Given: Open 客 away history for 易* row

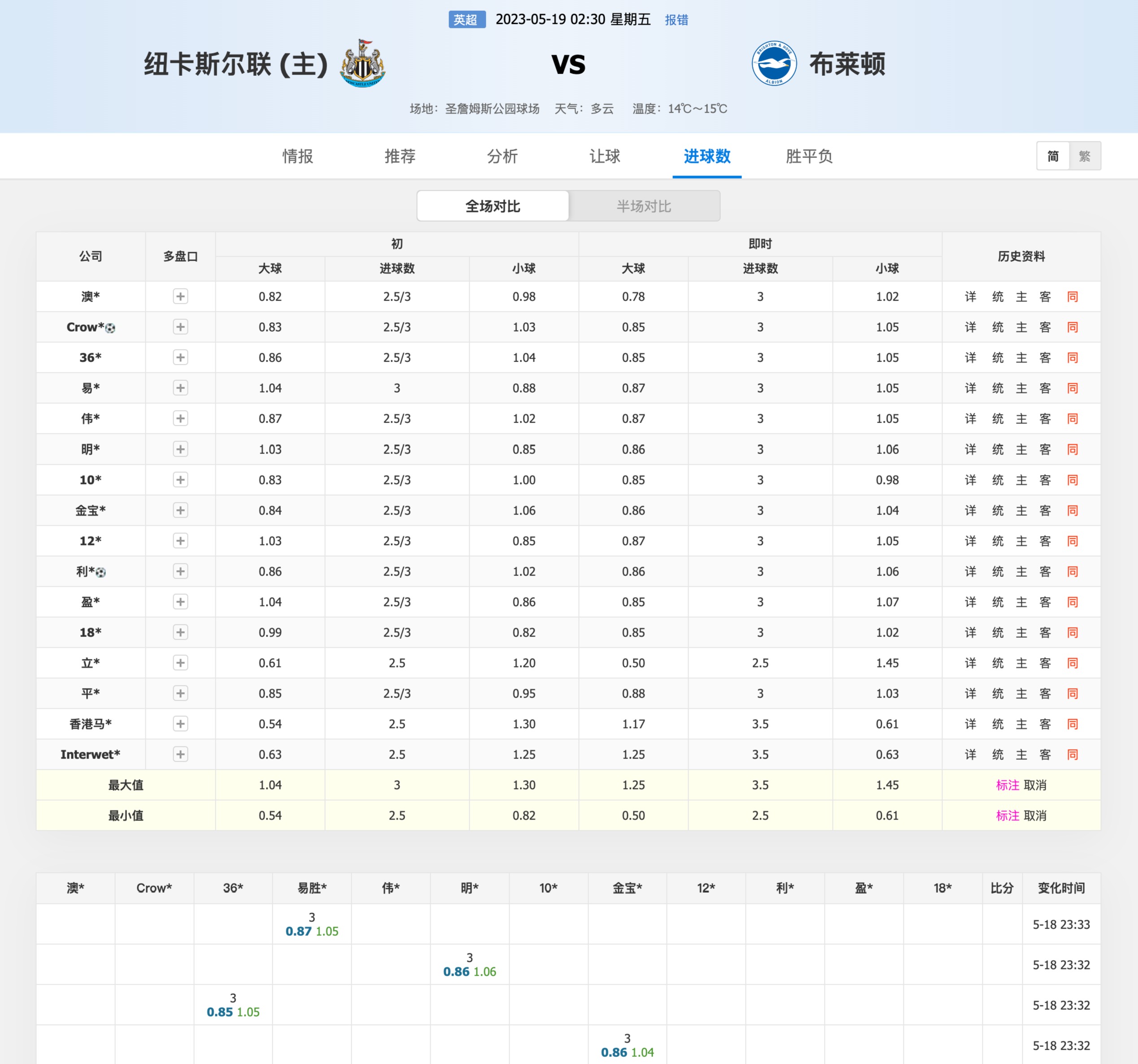Looking at the screenshot, I should point(1045,388).
